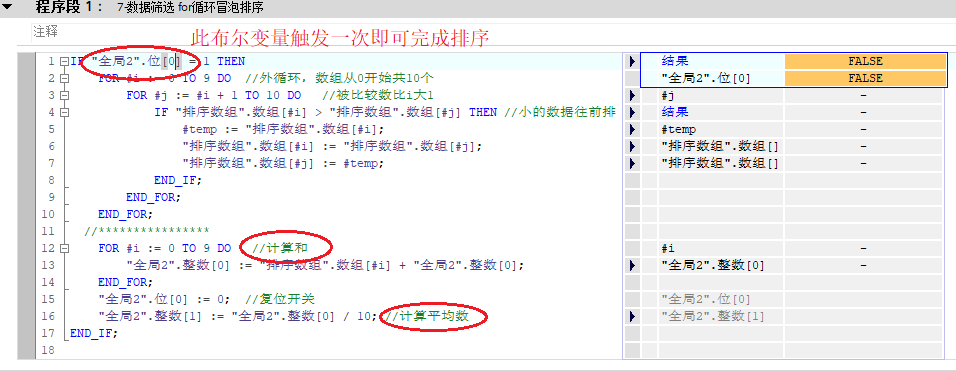The image size is (956, 371).
Task: Click the arrow icon beside "全局2".整数[0] watch row
Action: pos(632,266)
